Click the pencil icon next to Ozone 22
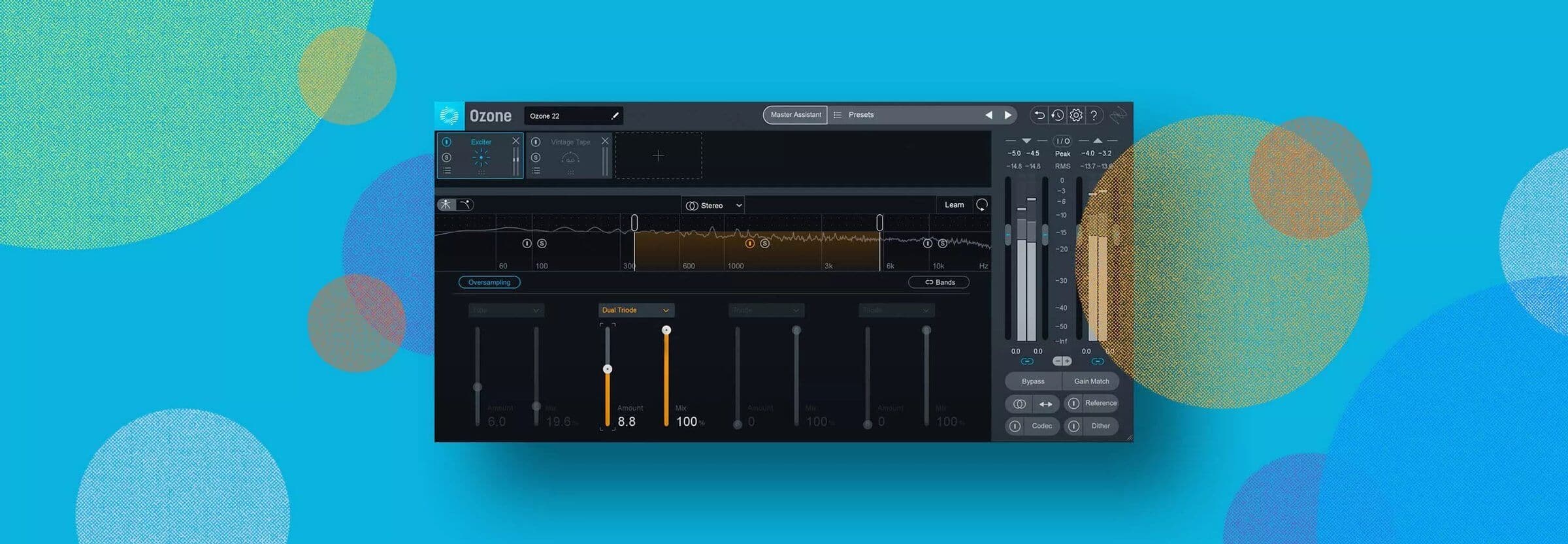 (x=614, y=116)
